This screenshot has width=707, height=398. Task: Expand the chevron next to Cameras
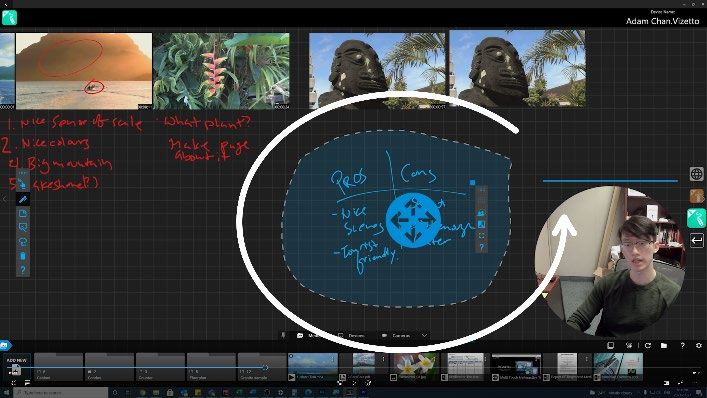click(x=424, y=335)
